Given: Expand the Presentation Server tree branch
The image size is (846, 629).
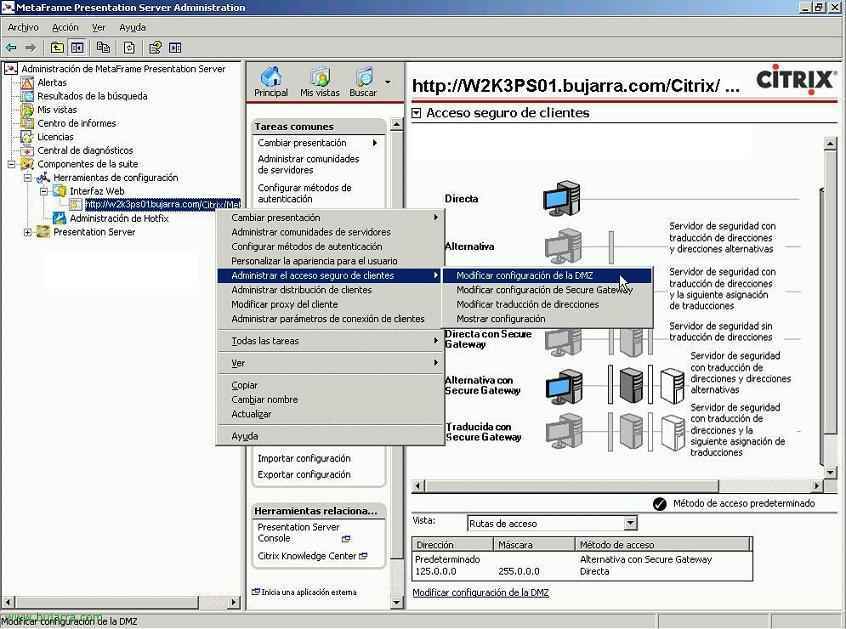Looking at the screenshot, I should pos(28,232).
